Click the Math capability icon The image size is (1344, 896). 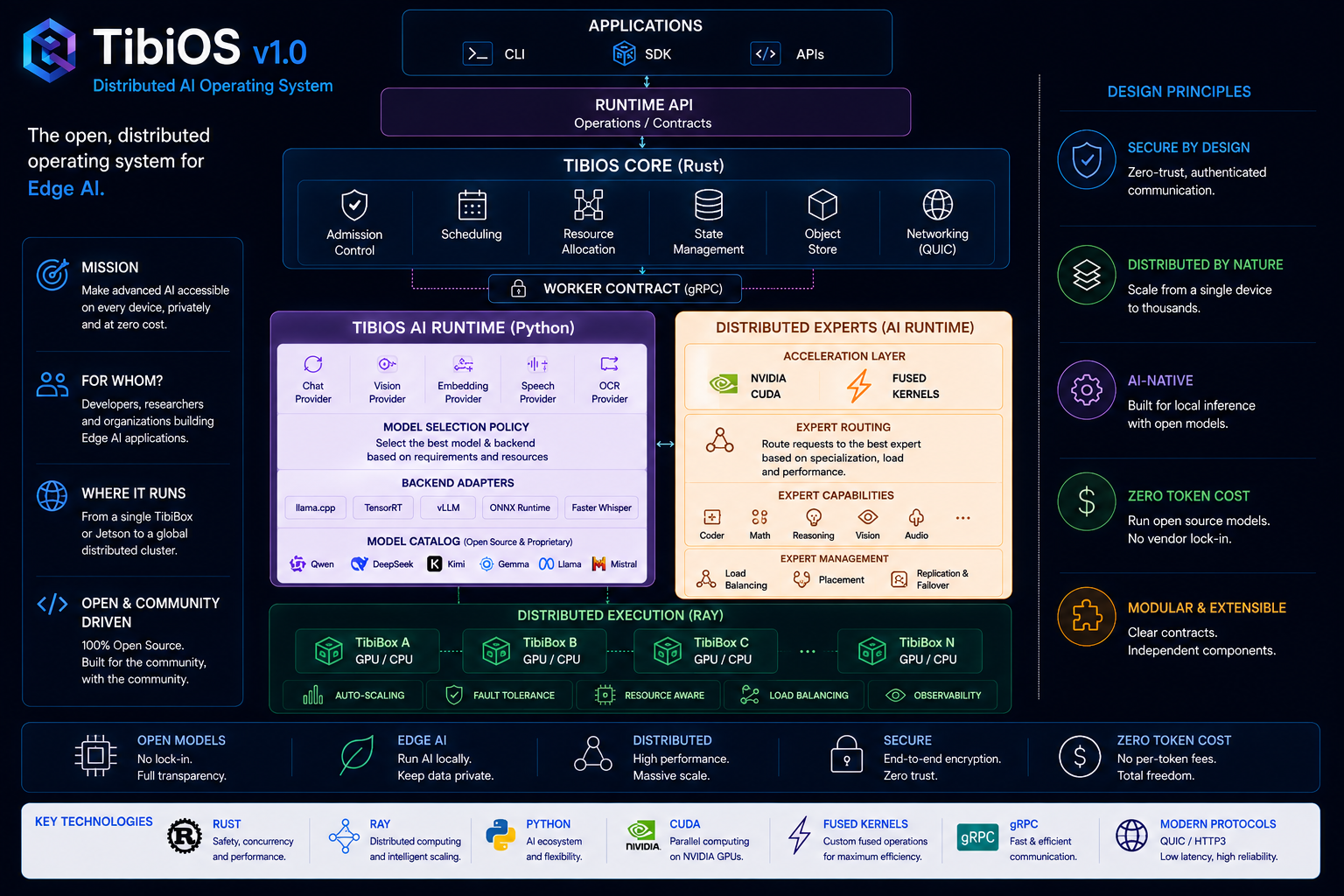759,517
